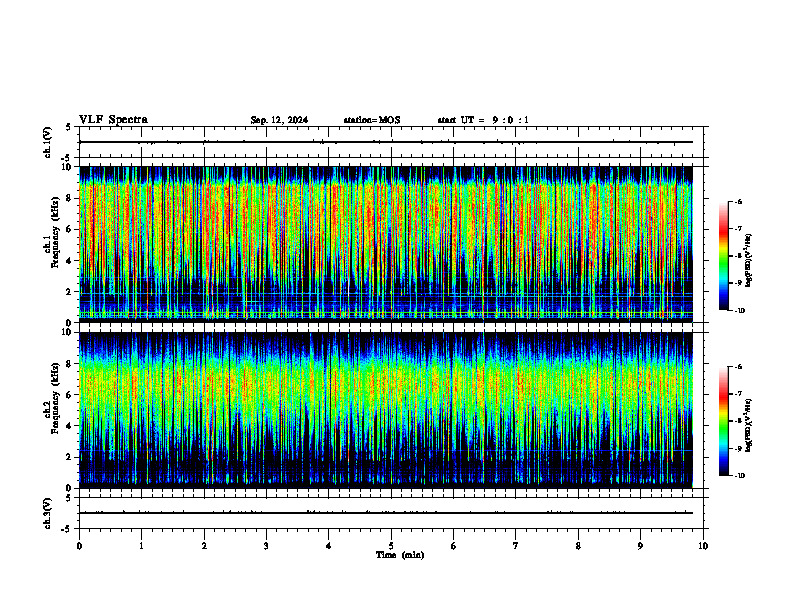Click the "8" kHz tick on ch.1 frequency axis
Image resolution: width=792 pixels, height=612 pixels.
coord(70,198)
